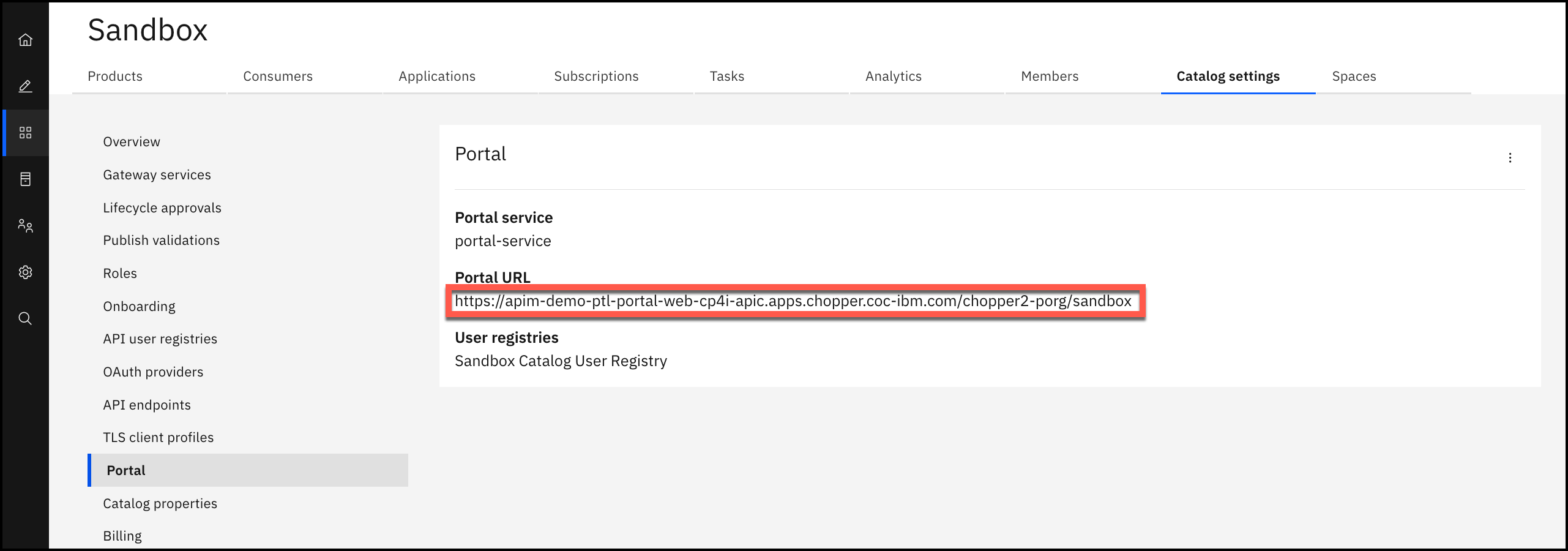The width and height of the screenshot is (1568, 551).
Task: Click Sandbox Catalog User Registry text
Action: tap(561, 361)
